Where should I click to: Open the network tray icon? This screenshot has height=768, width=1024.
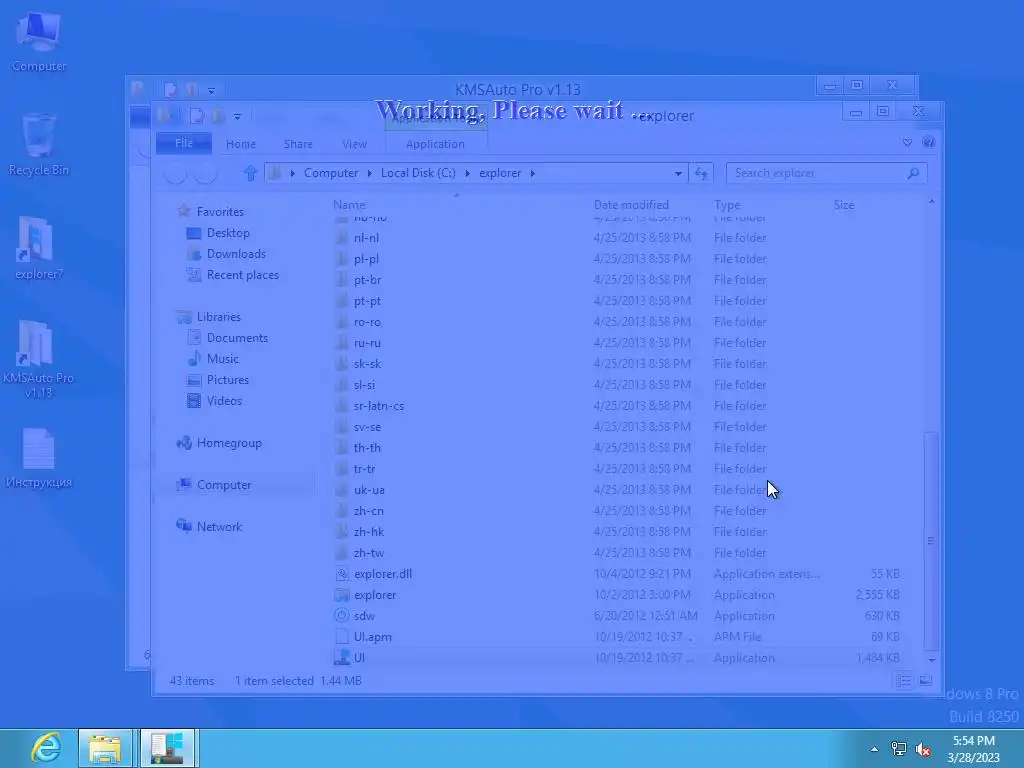click(x=899, y=749)
